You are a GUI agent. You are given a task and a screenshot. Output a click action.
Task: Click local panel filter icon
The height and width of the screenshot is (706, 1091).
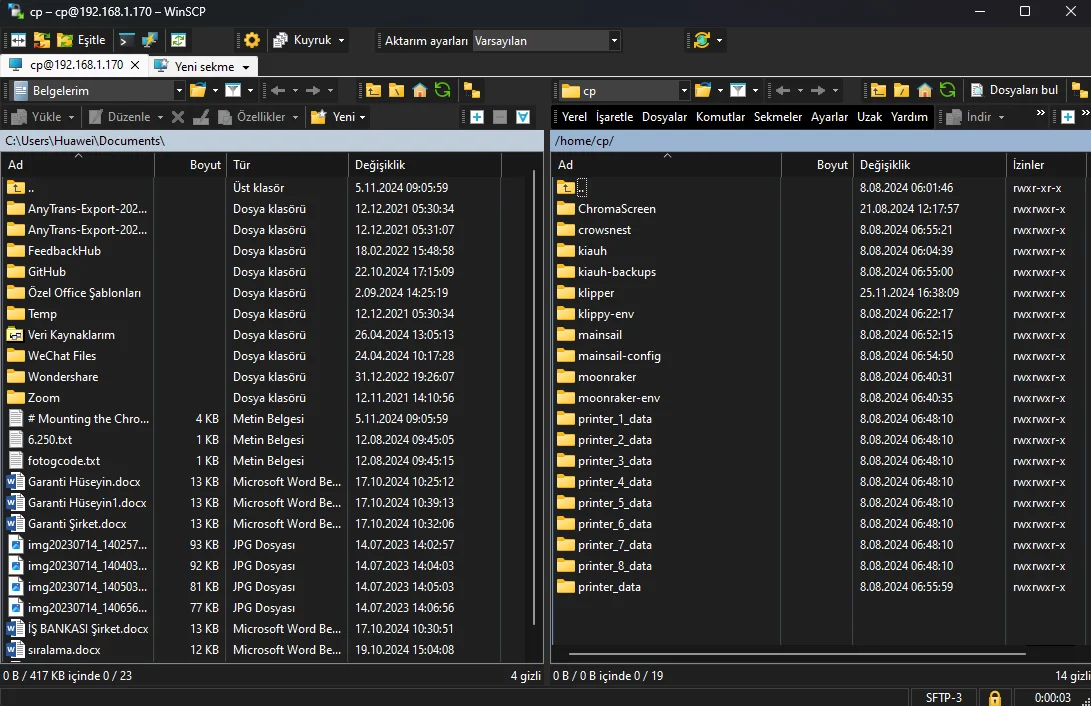point(233,90)
